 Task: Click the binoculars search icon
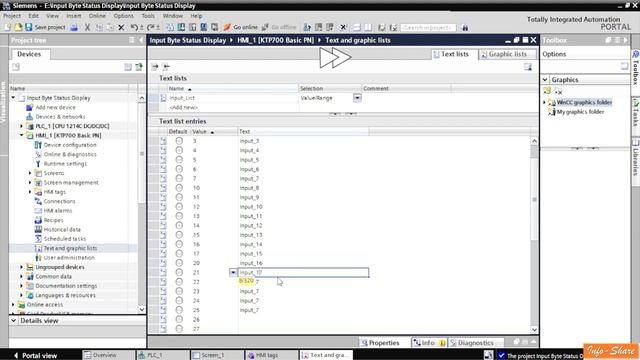tap(465, 27)
